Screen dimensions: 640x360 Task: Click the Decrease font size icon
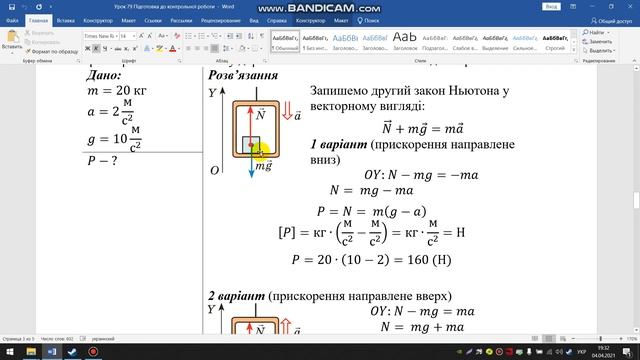(x=150, y=36)
